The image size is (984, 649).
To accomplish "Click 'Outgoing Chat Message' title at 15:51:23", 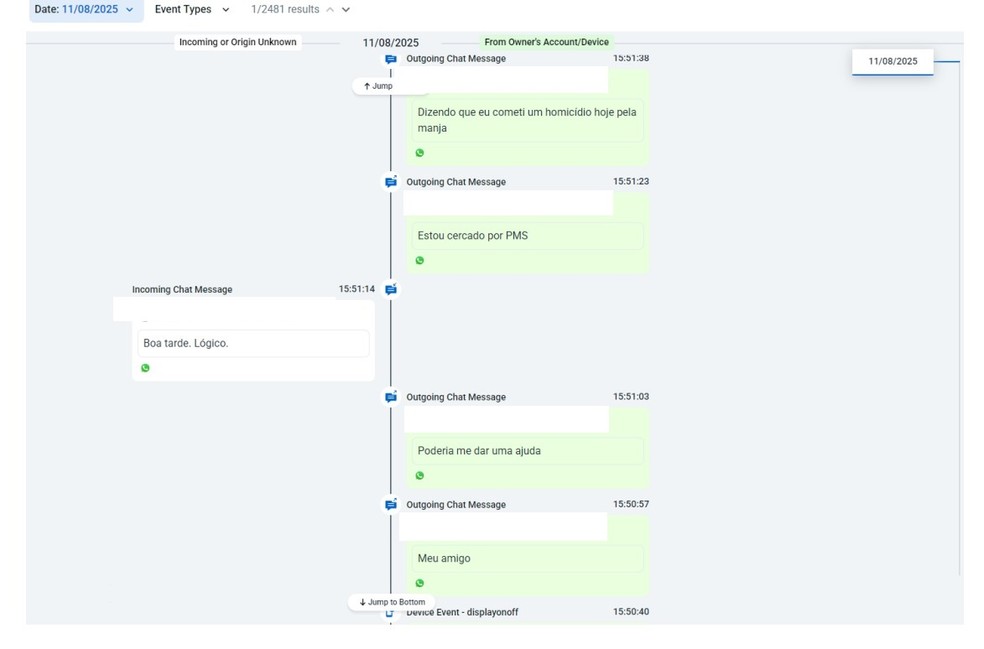I will click(456, 182).
